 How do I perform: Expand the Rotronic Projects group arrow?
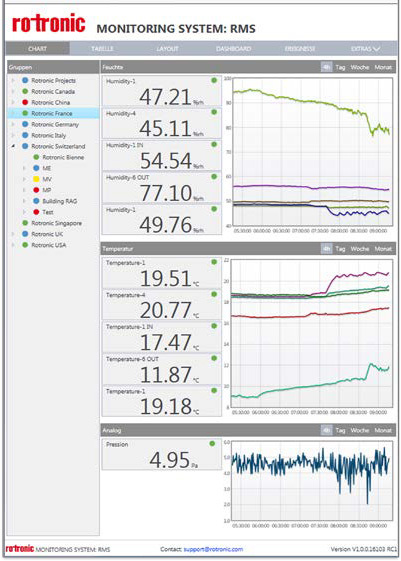click(x=13, y=81)
